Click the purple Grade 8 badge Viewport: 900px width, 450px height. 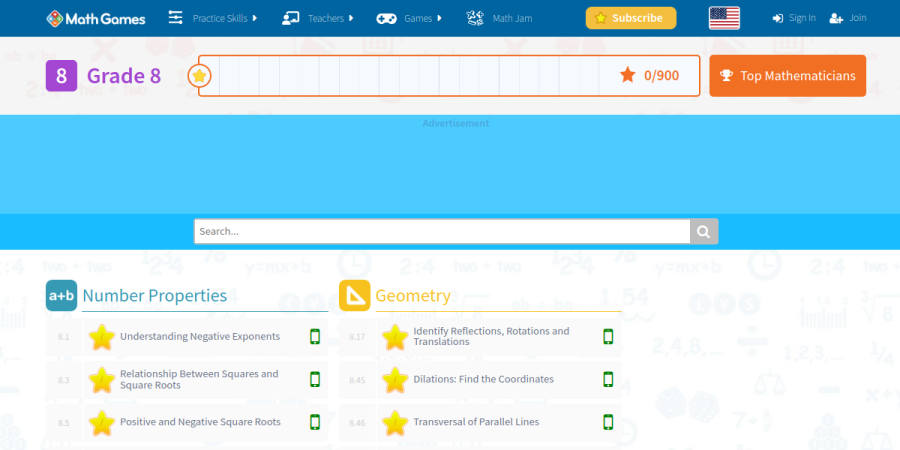[61, 76]
